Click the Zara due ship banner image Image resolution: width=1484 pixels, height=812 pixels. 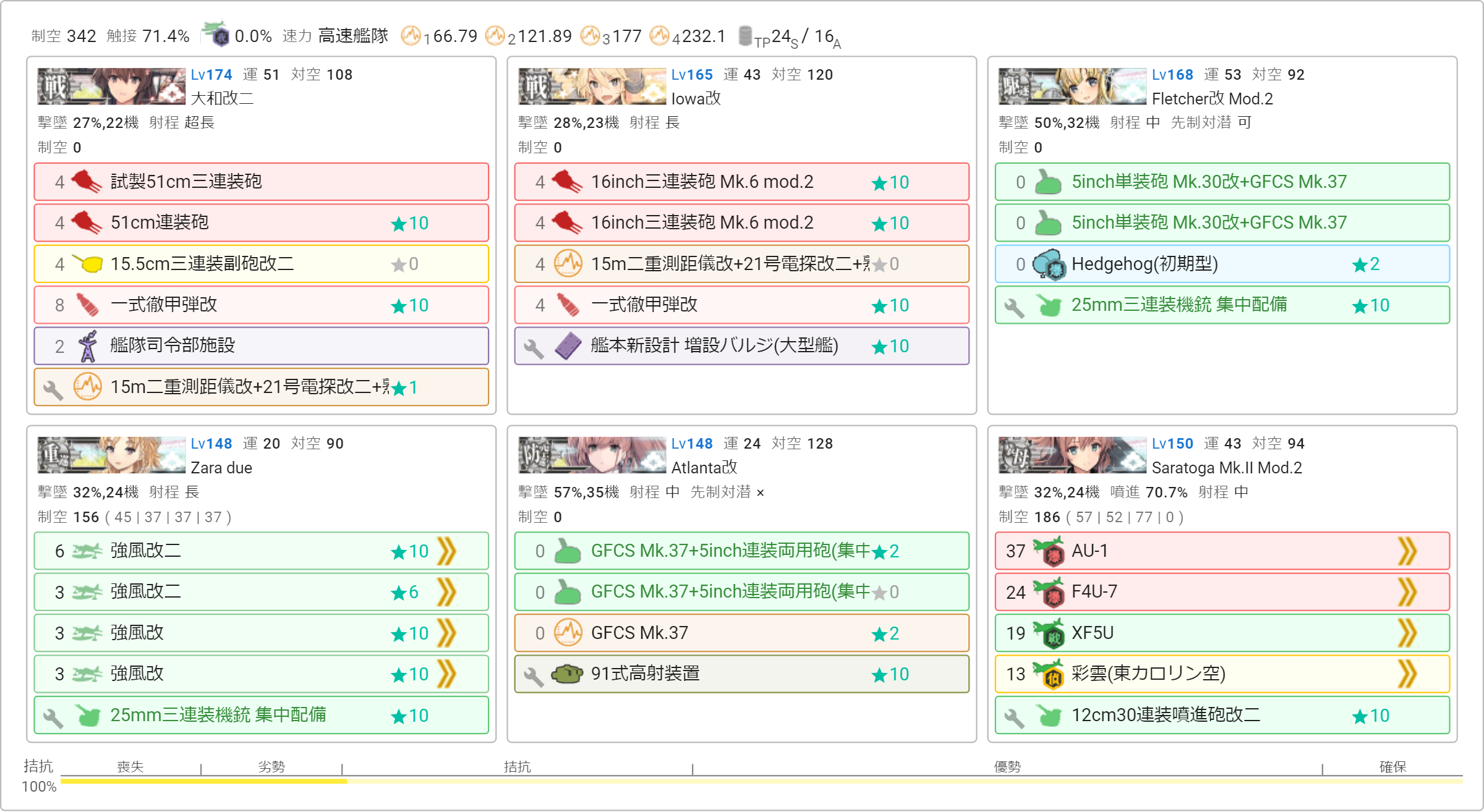click(111, 455)
